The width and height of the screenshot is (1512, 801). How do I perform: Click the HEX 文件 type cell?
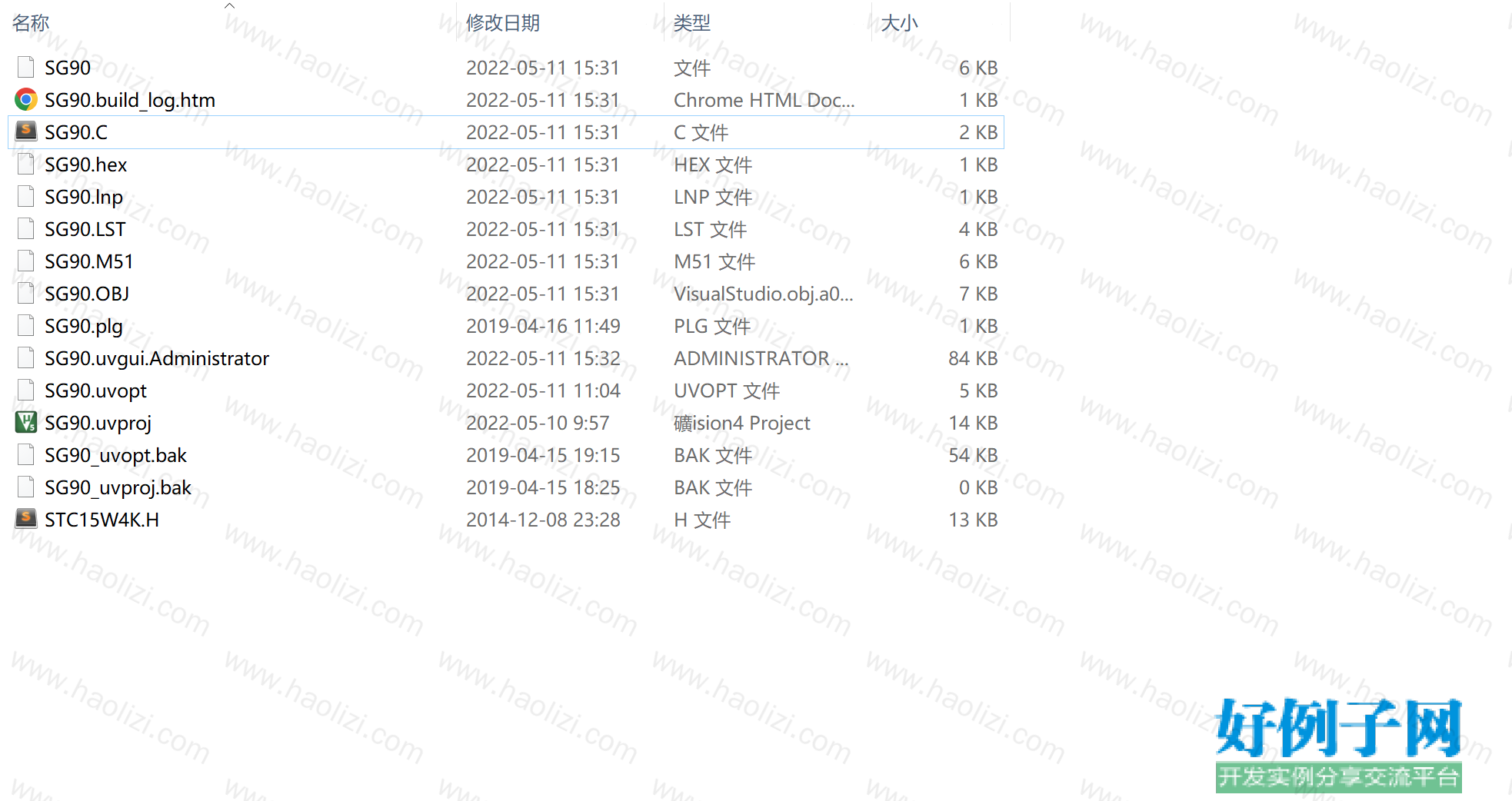(713, 165)
